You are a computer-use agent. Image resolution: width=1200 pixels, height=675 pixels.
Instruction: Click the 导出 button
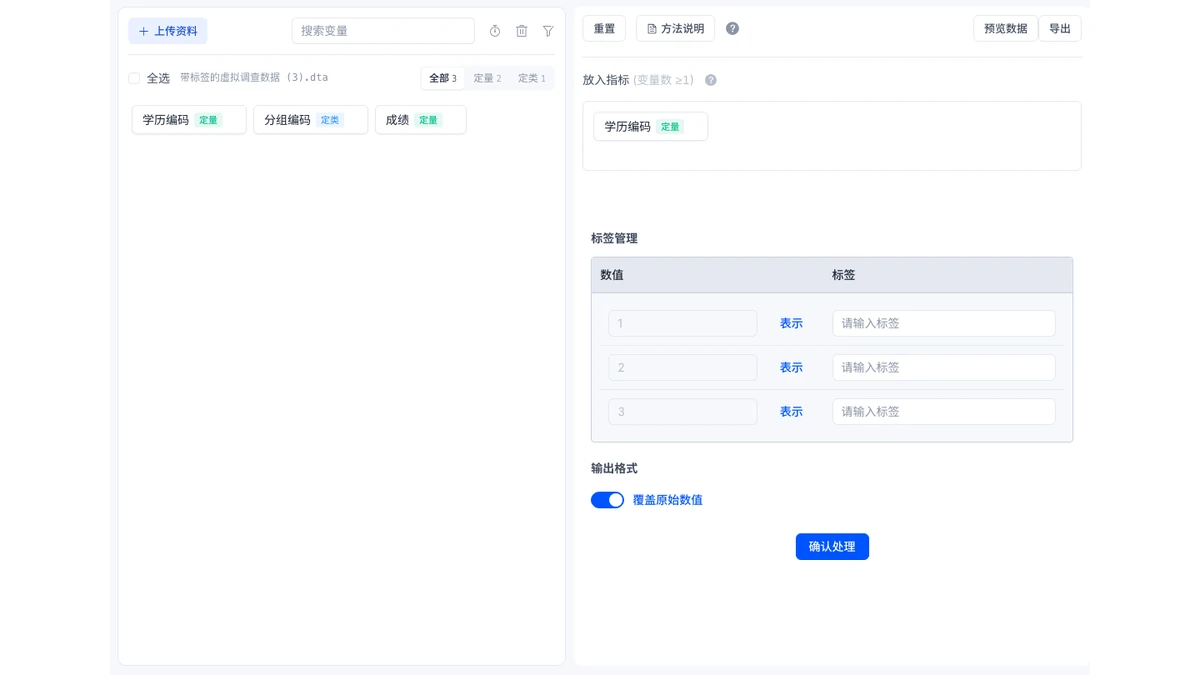pos(1060,29)
